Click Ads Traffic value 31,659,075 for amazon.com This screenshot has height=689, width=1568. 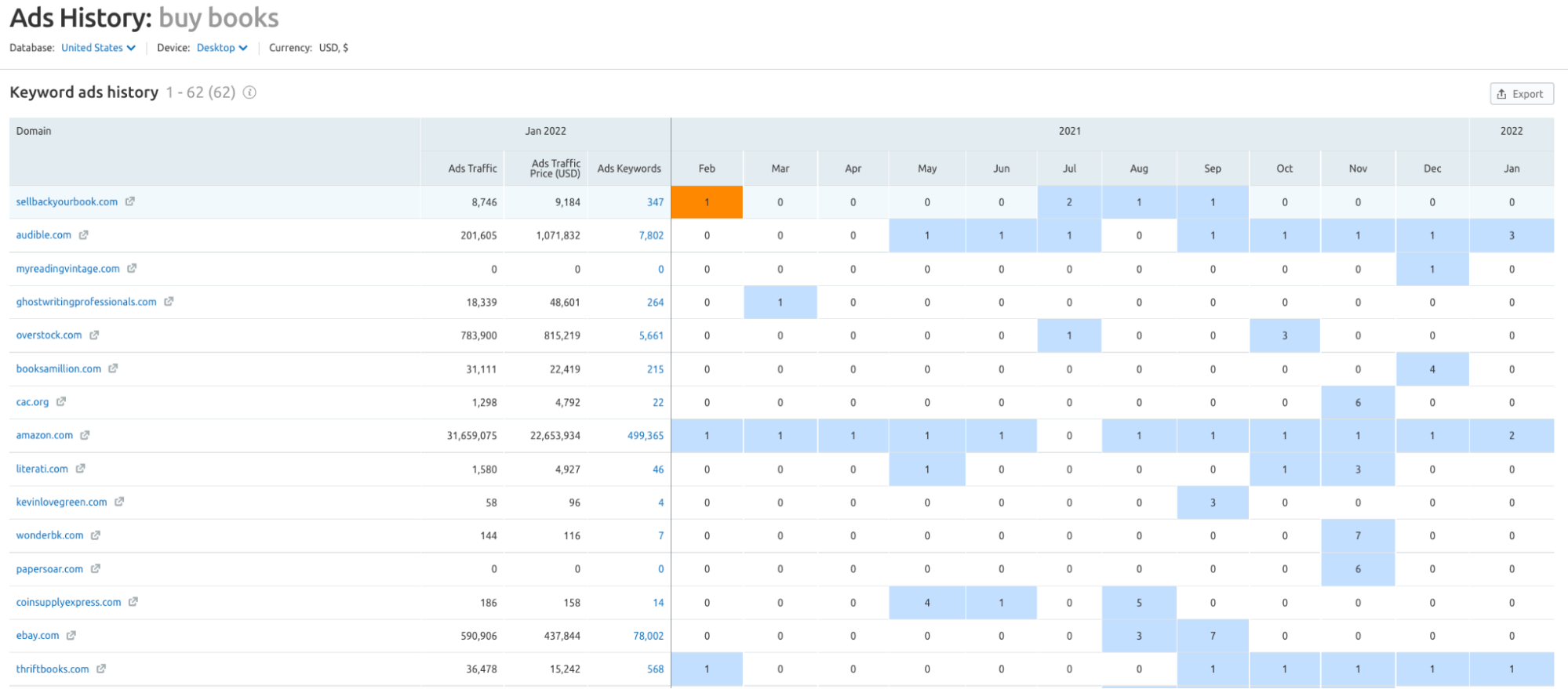472,436
